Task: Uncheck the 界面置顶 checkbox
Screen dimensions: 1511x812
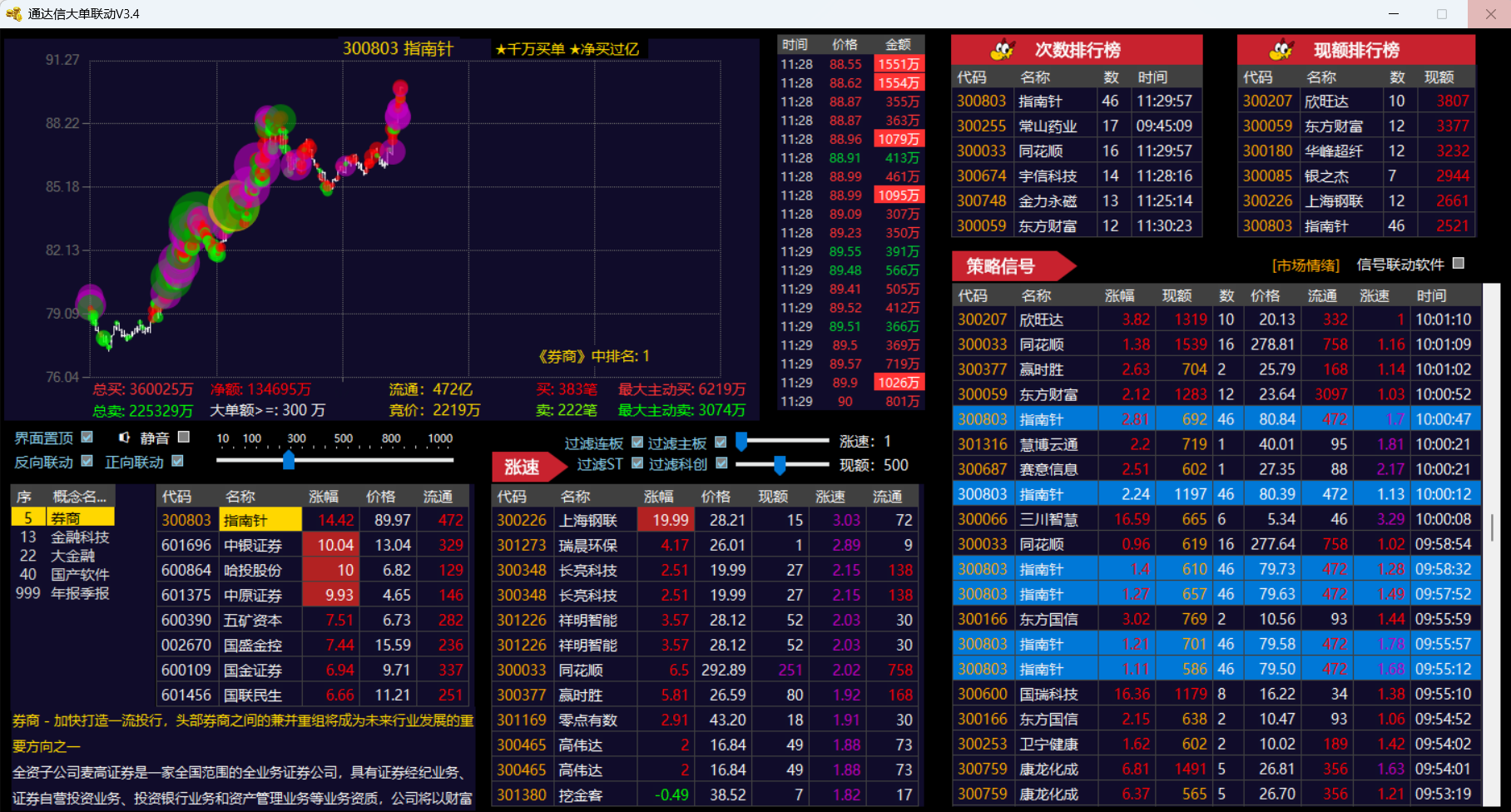Action: click(87, 437)
